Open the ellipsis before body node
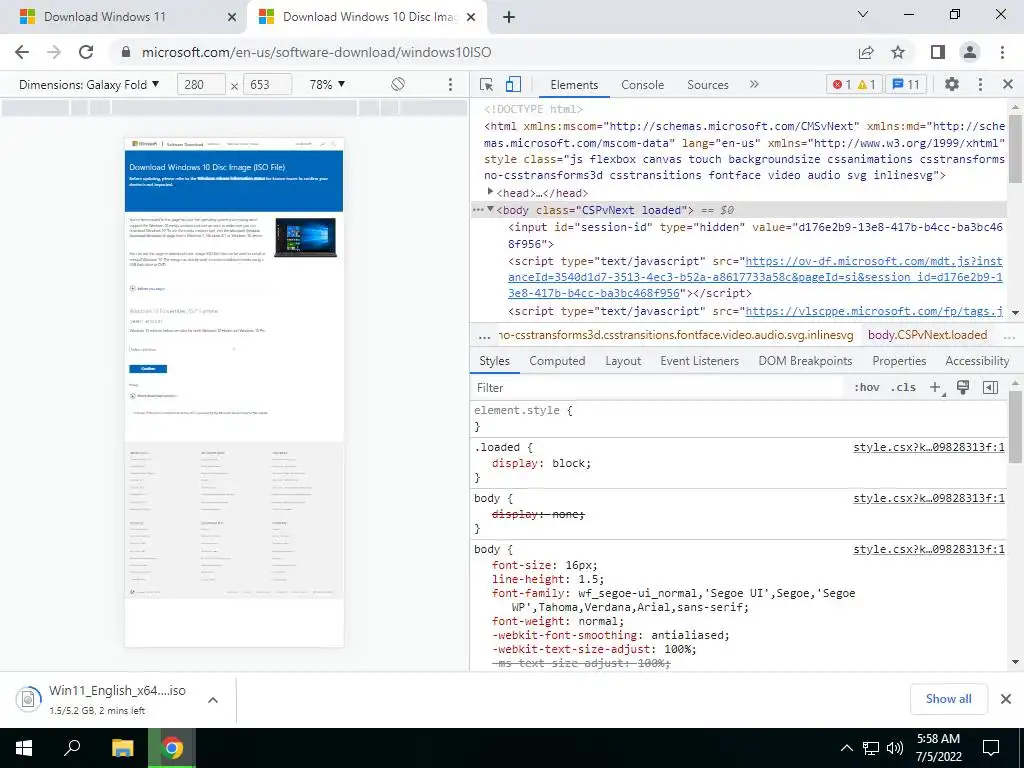The width and height of the screenshot is (1024, 768). (477, 210)
